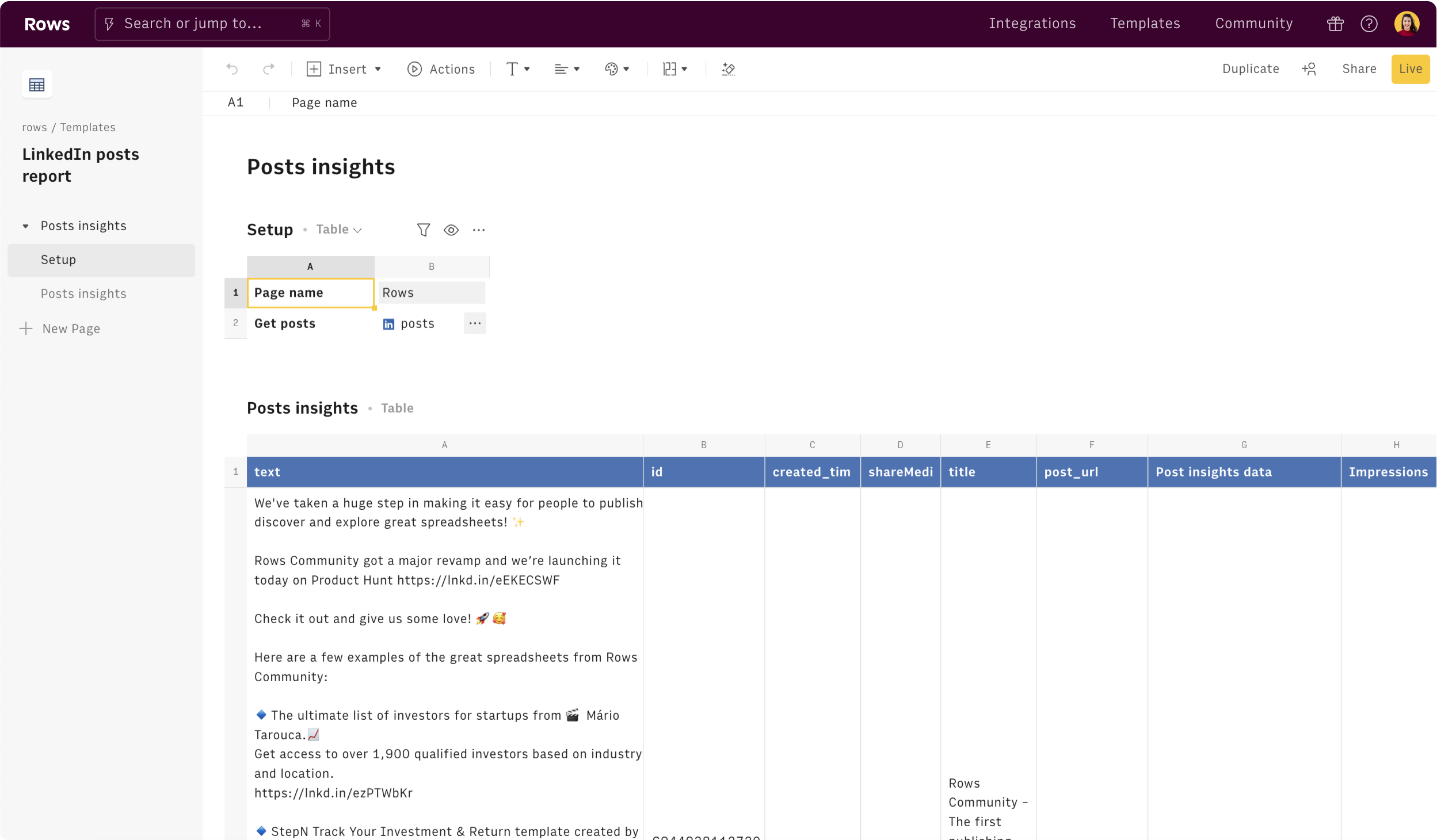
Task: Open the color palette dropdown
Action: [x=617, y=69]
